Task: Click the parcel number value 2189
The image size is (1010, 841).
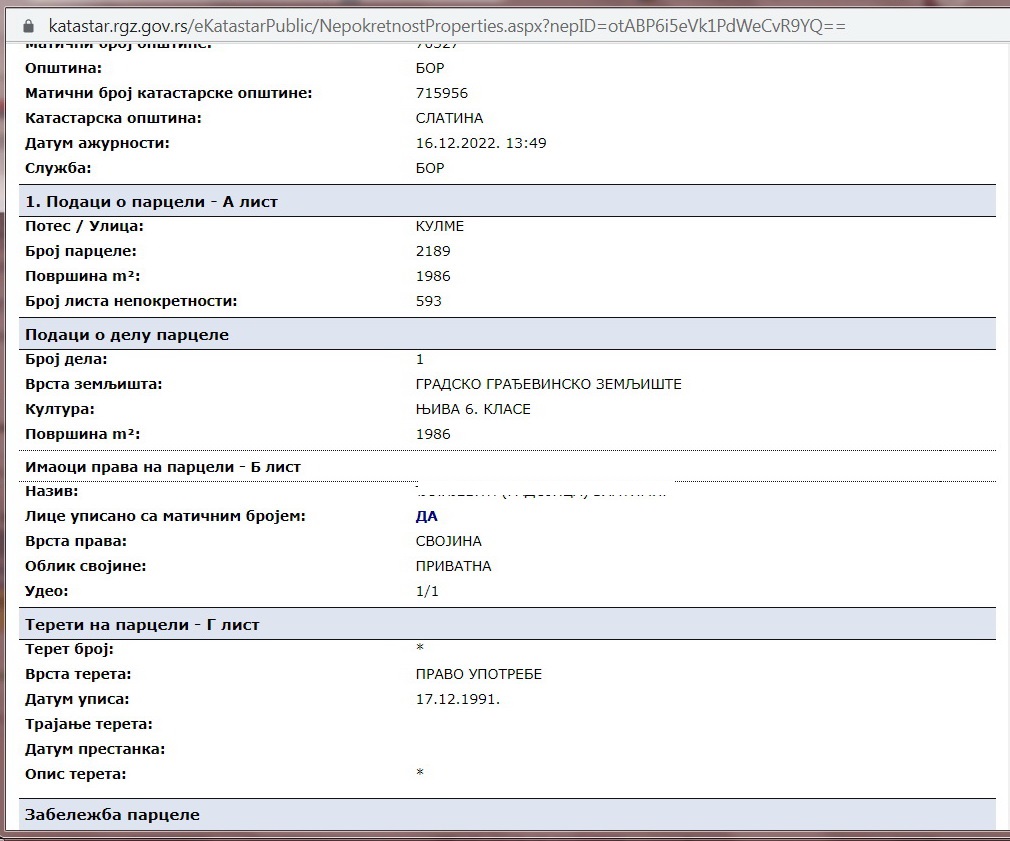Action: pos(433,251)
